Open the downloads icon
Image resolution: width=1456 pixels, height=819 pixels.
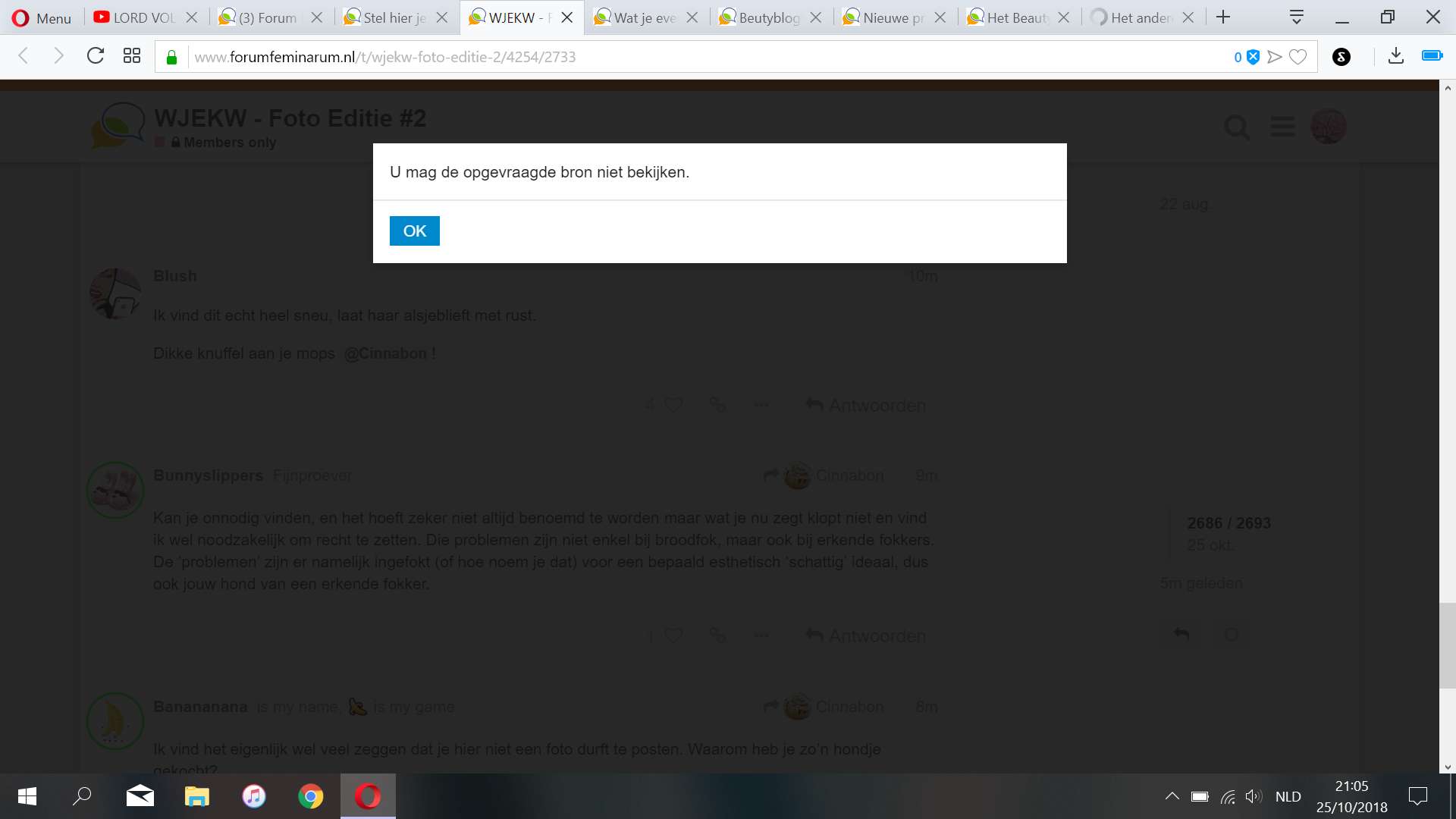coord(1395,56)
